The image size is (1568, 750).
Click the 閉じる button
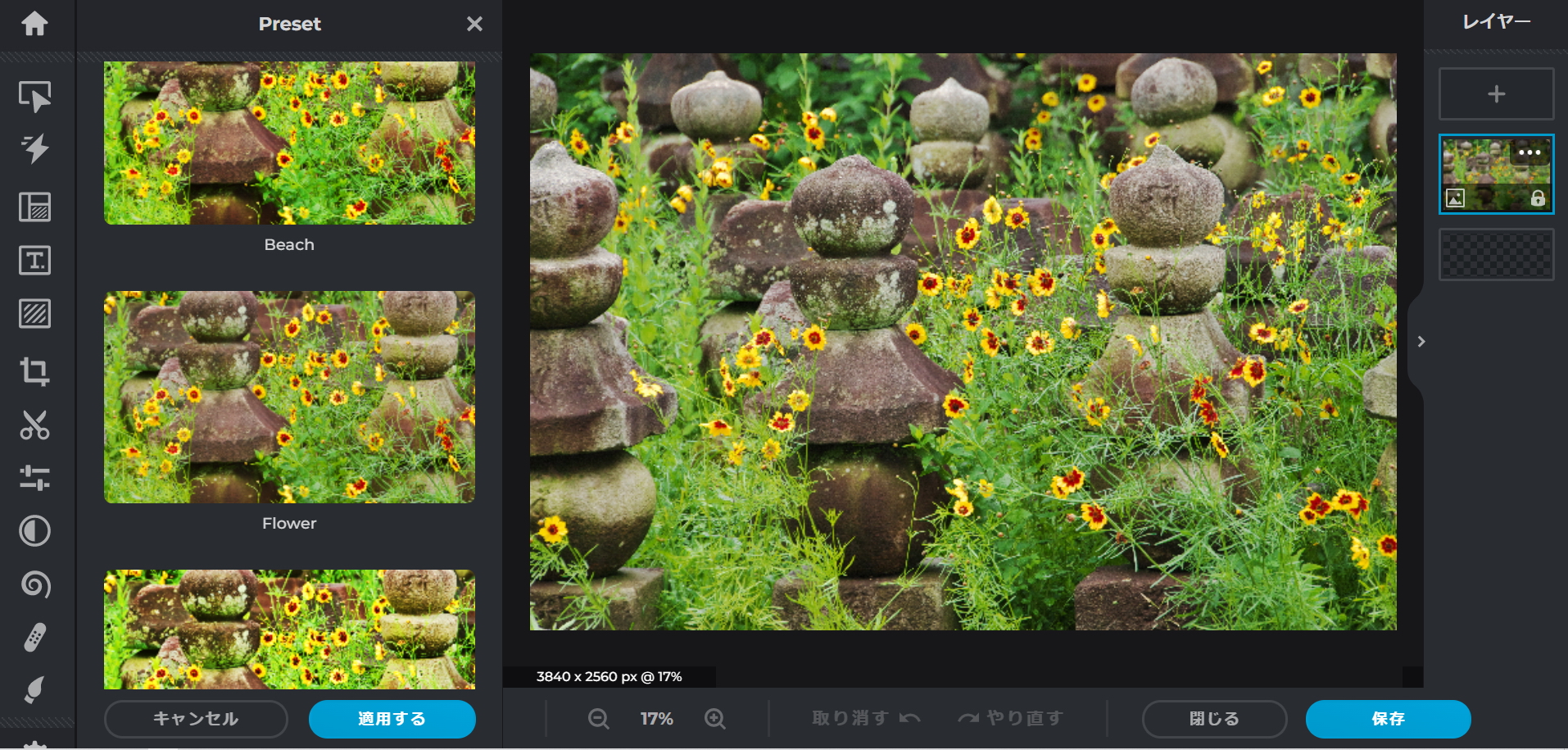tap(1214, 719)
